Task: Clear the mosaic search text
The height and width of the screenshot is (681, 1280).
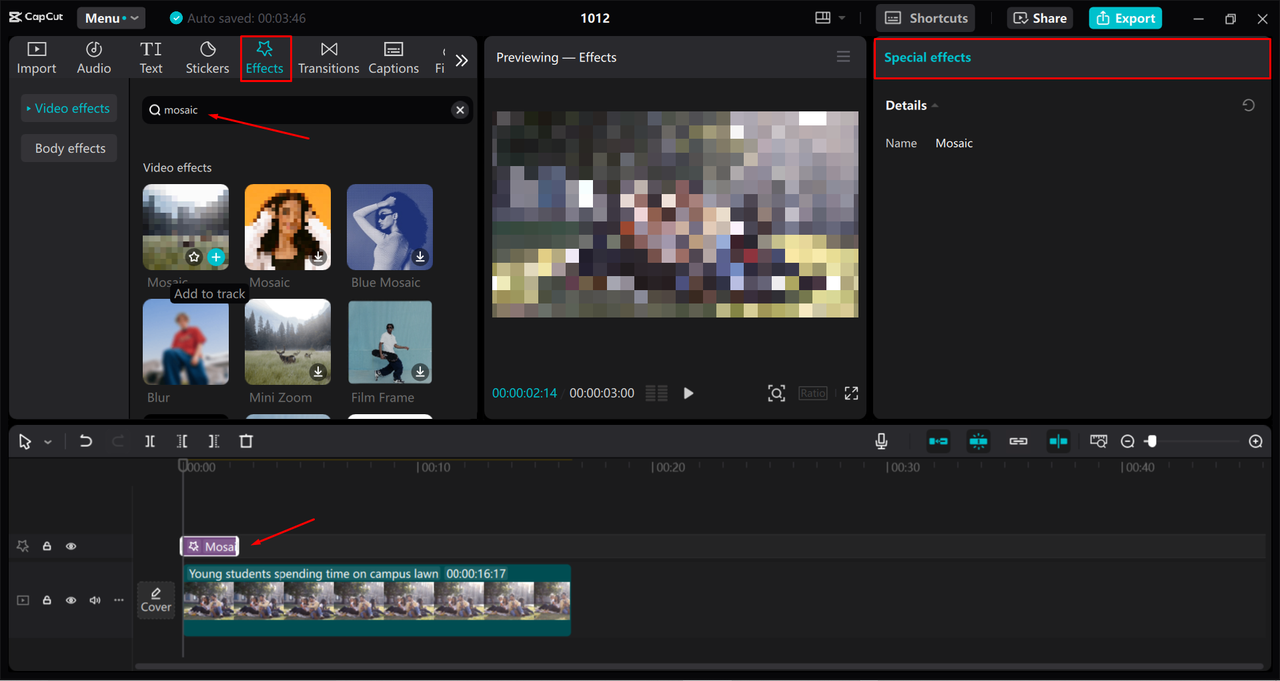Action: (x=460, y=110)
